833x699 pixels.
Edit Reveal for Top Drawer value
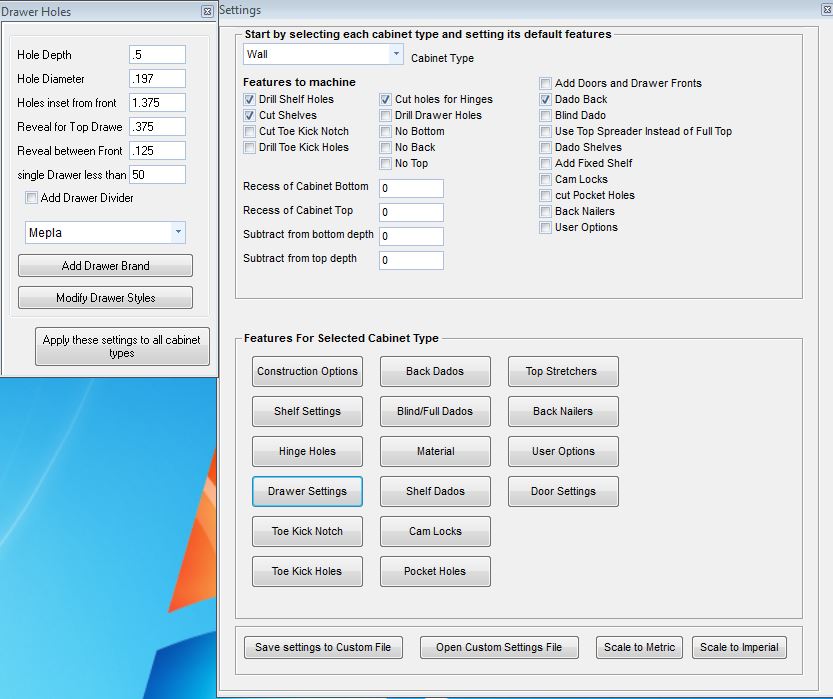click(x=157, y=126)
